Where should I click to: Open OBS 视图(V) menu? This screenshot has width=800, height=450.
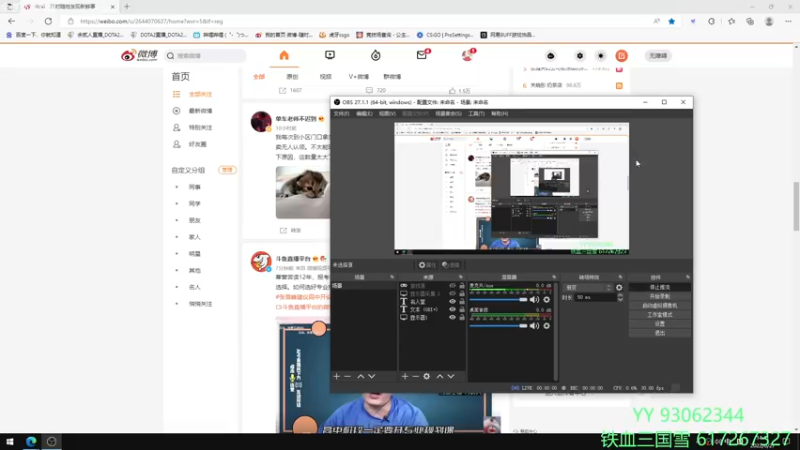(387, 114)
